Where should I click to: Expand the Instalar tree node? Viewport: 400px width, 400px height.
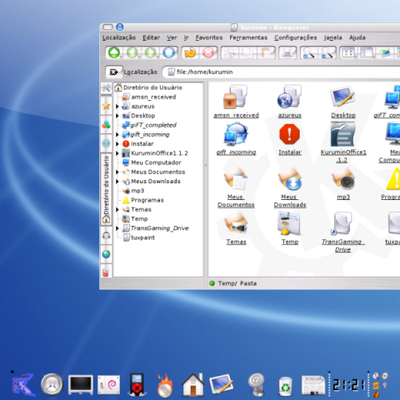117,144
